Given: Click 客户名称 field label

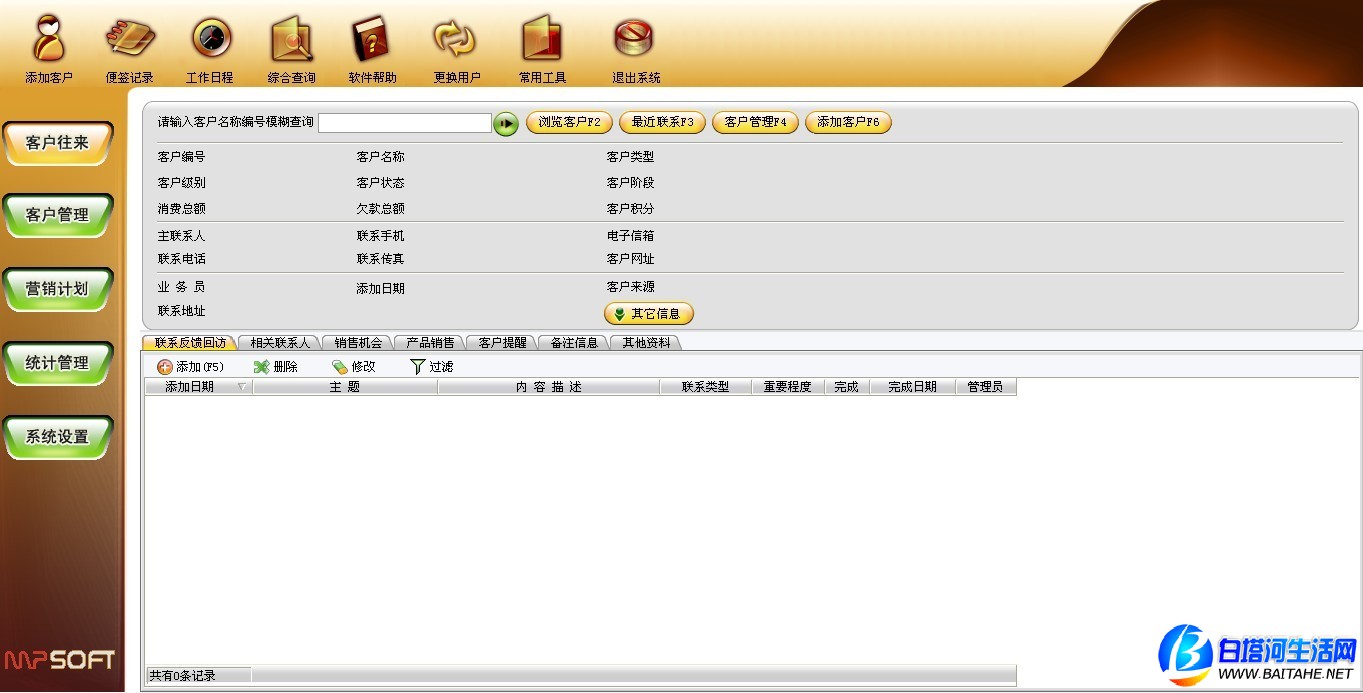Looking at the screenshot, I should pyautogui.click(x=380, y=157).
